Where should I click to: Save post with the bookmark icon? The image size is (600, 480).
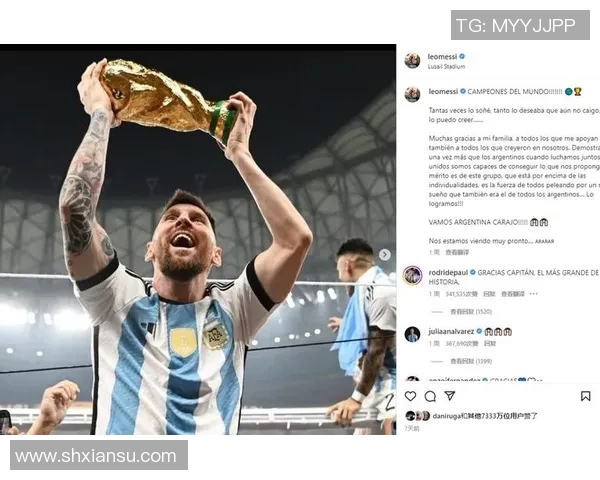585,396
